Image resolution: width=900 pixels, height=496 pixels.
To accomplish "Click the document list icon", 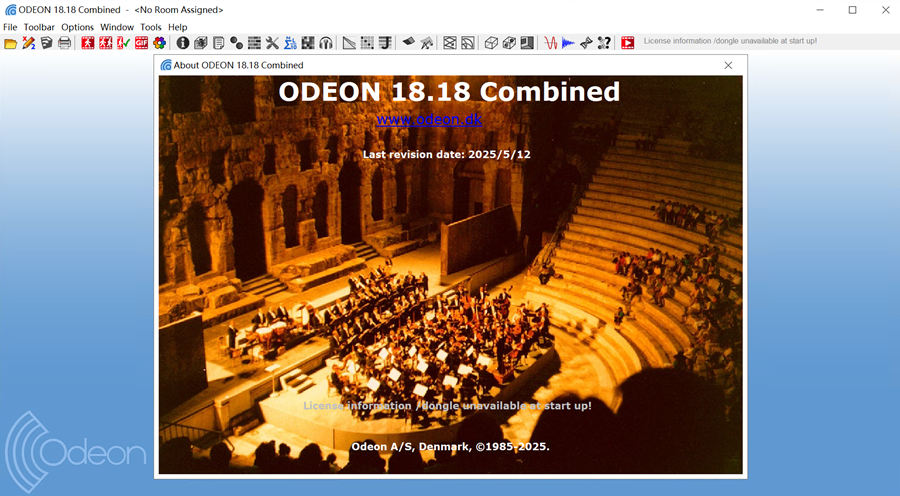I will tap(218, 42).
